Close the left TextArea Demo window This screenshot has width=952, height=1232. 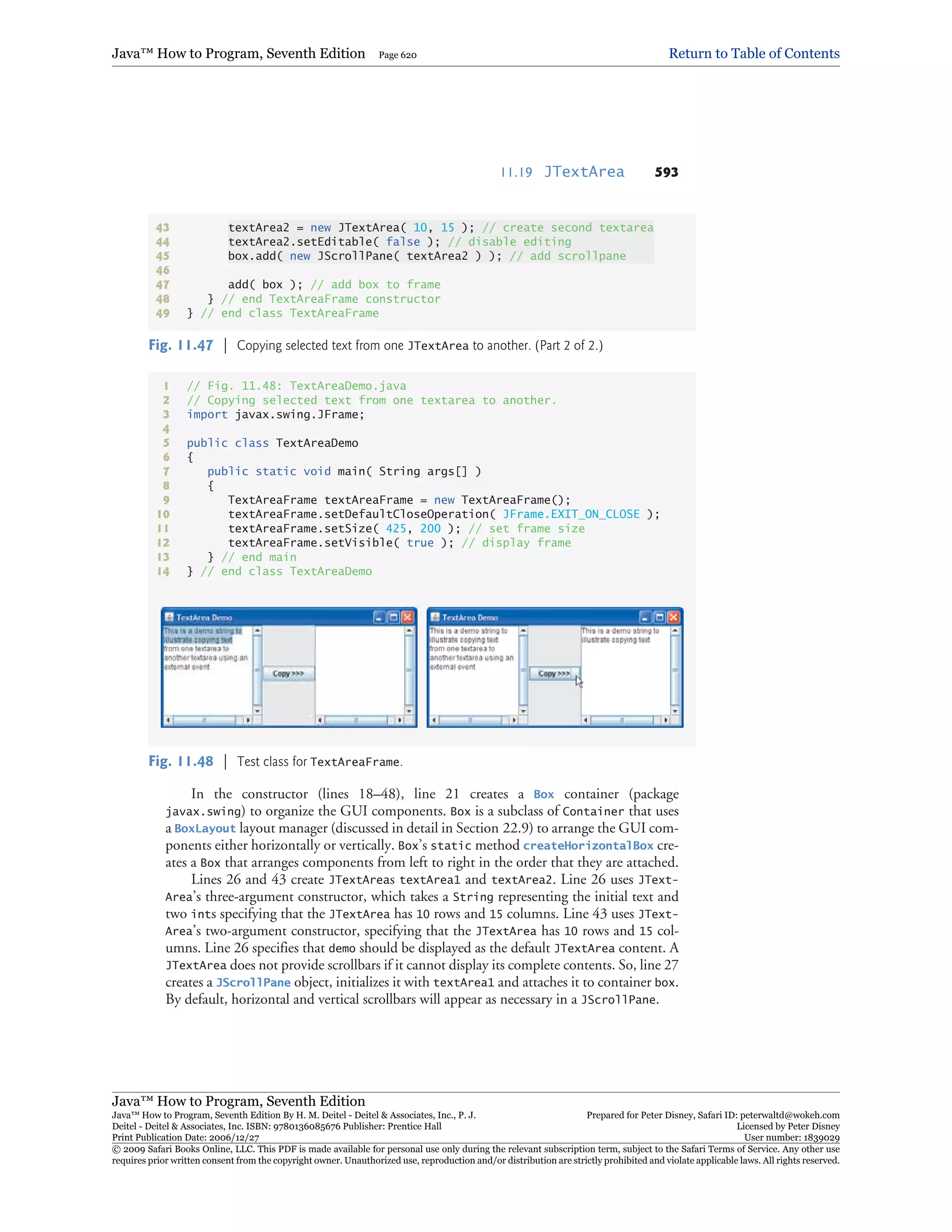click(x=407, y=617)
